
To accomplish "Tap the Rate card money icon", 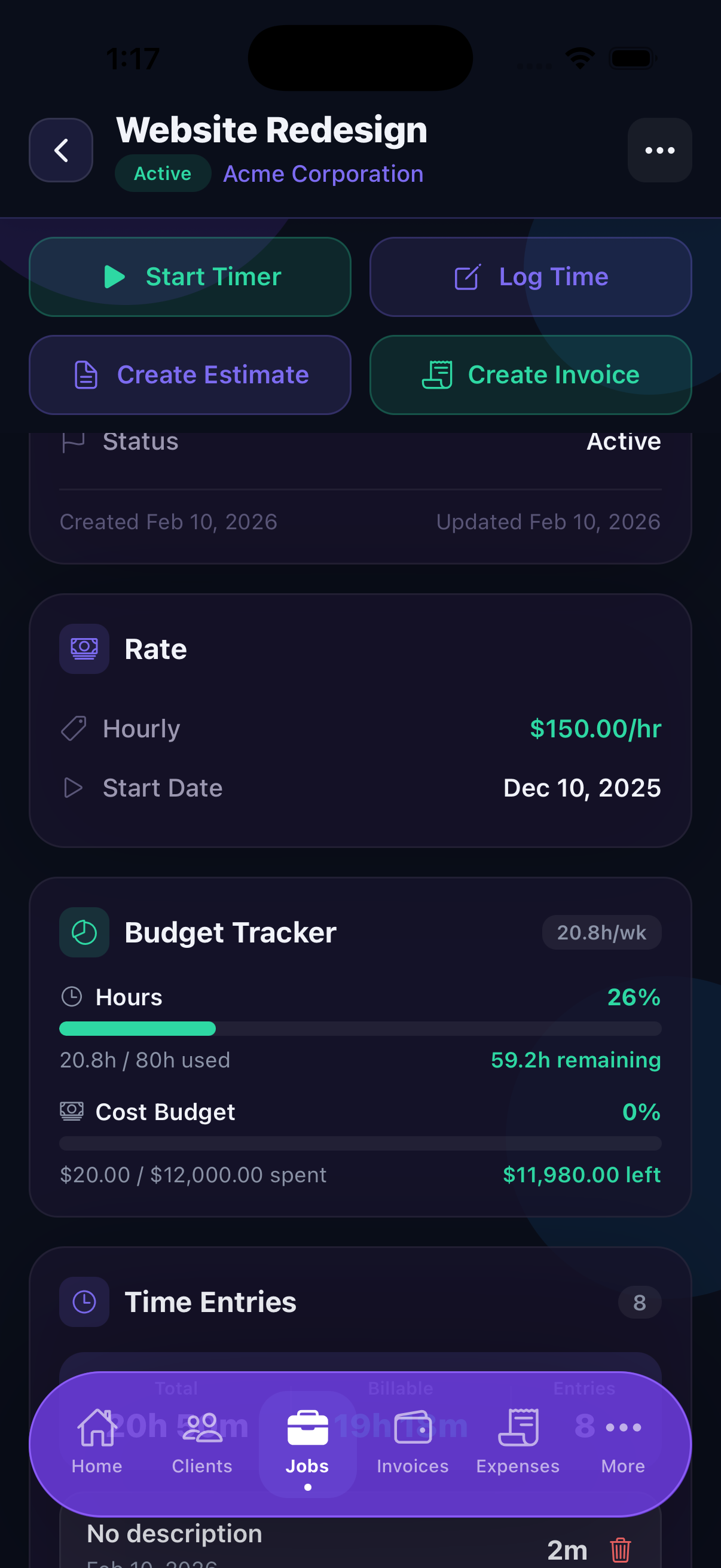I will pyautogui.click(x=84, y=649).
